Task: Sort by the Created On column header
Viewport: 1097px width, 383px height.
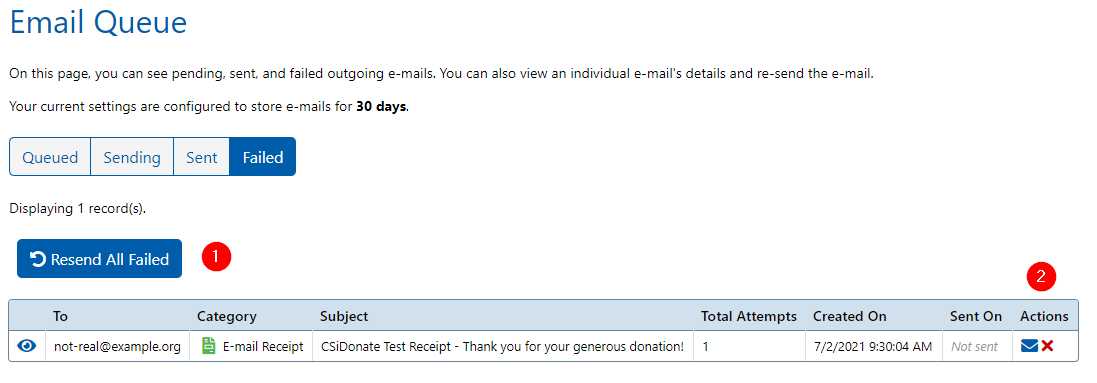Action: pos(849,316)
